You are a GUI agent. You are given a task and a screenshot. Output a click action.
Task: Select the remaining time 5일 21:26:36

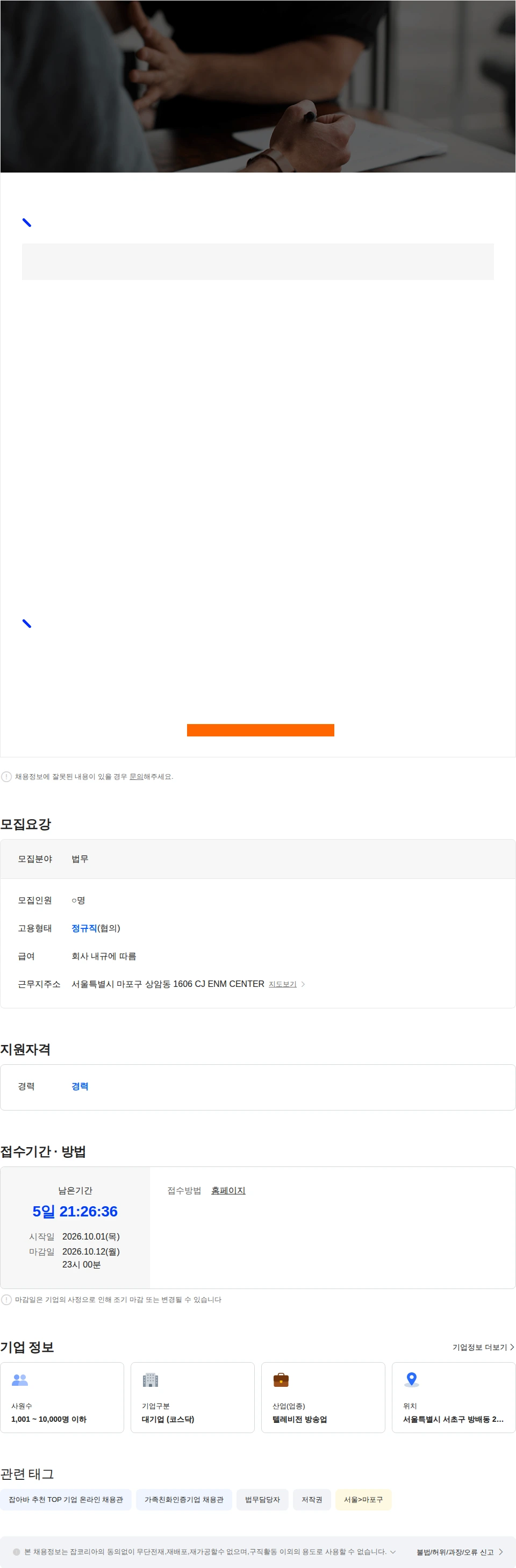point(75,1212)
